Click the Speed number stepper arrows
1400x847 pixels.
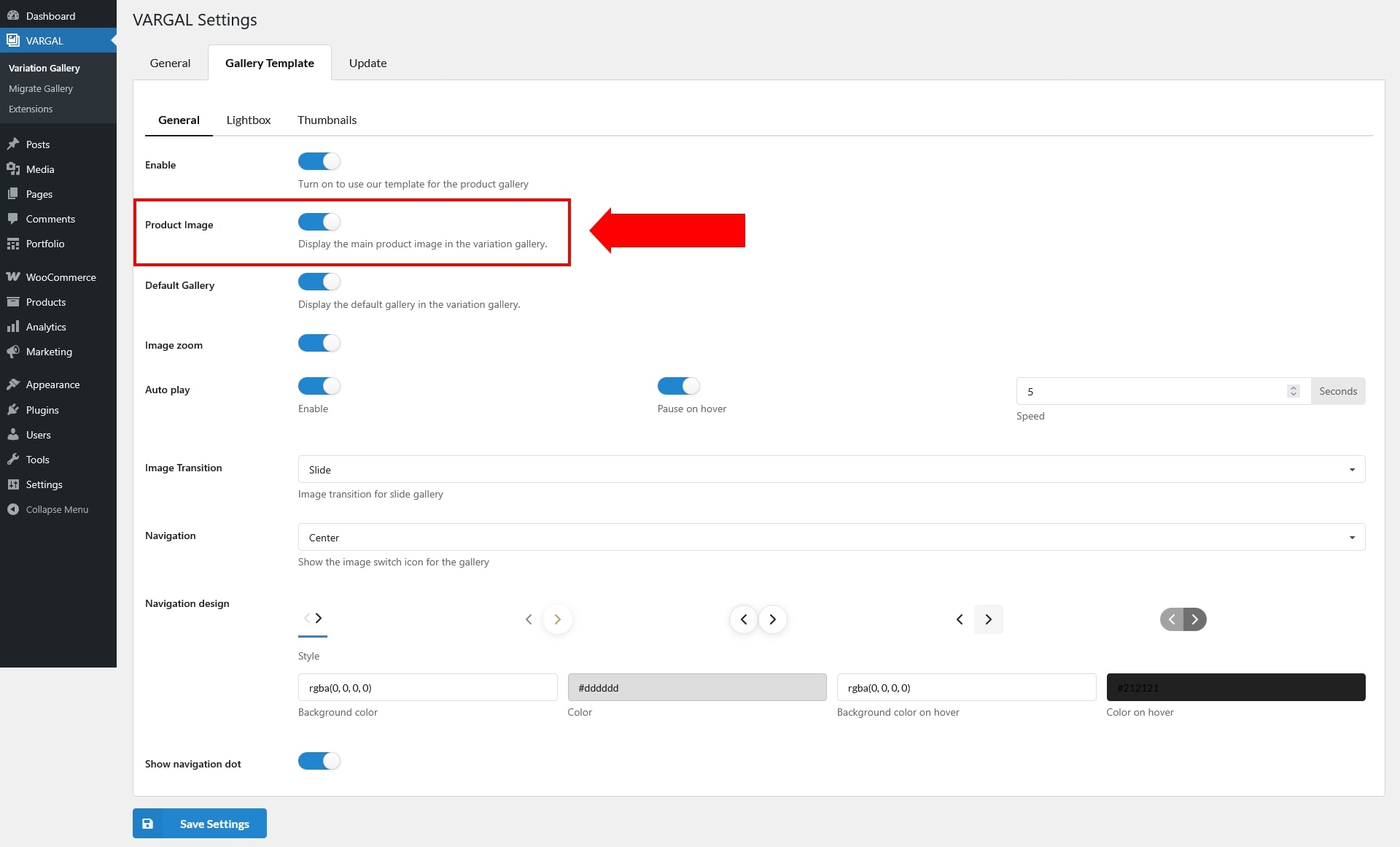tap(1294, 391)
